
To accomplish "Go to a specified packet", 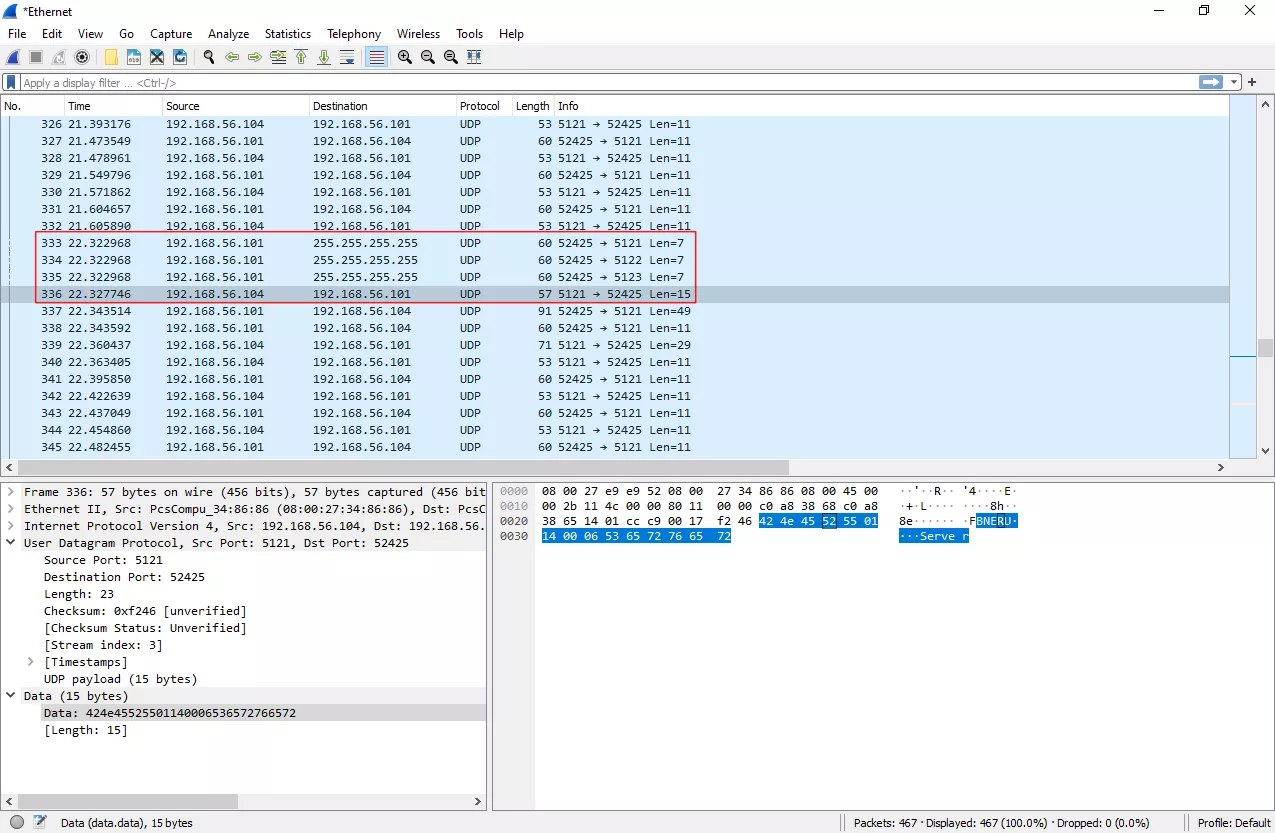I will click(278, 57).
